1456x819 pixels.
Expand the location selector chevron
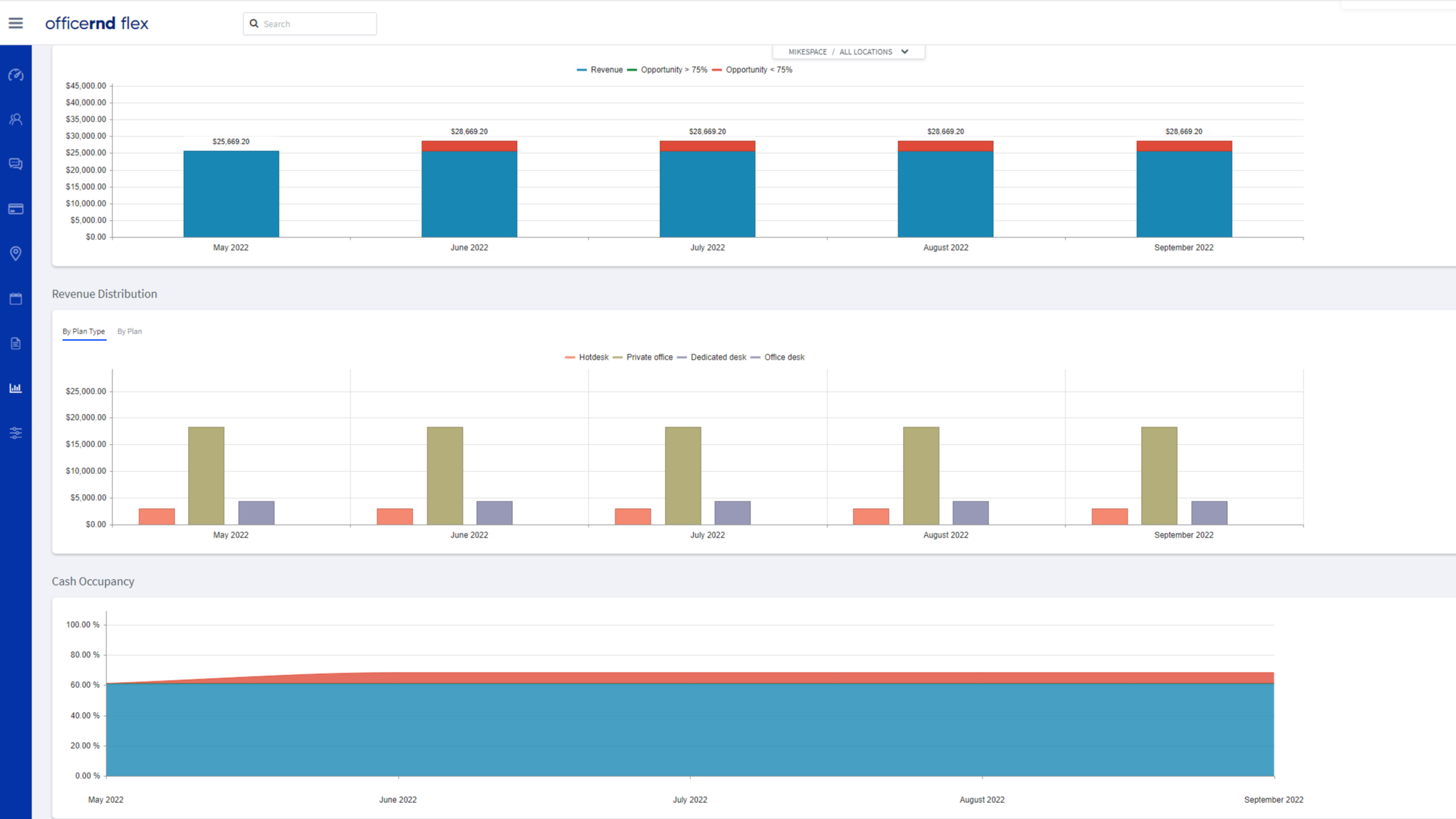click(905, 51)
